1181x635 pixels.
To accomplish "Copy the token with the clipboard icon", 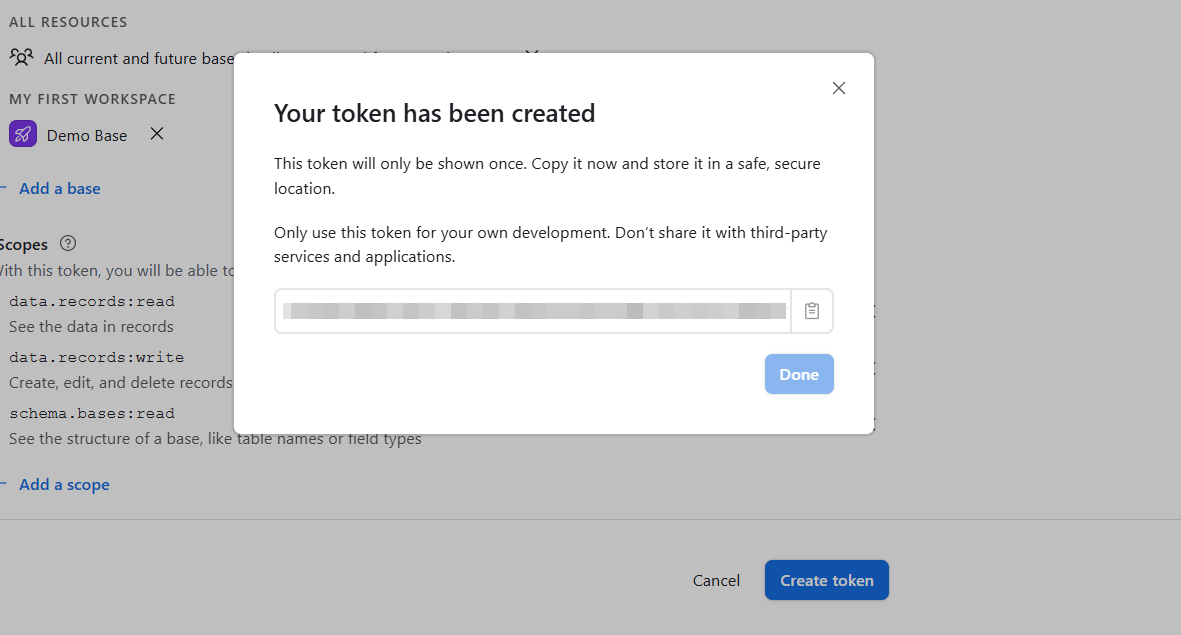I will click(811, 310).
